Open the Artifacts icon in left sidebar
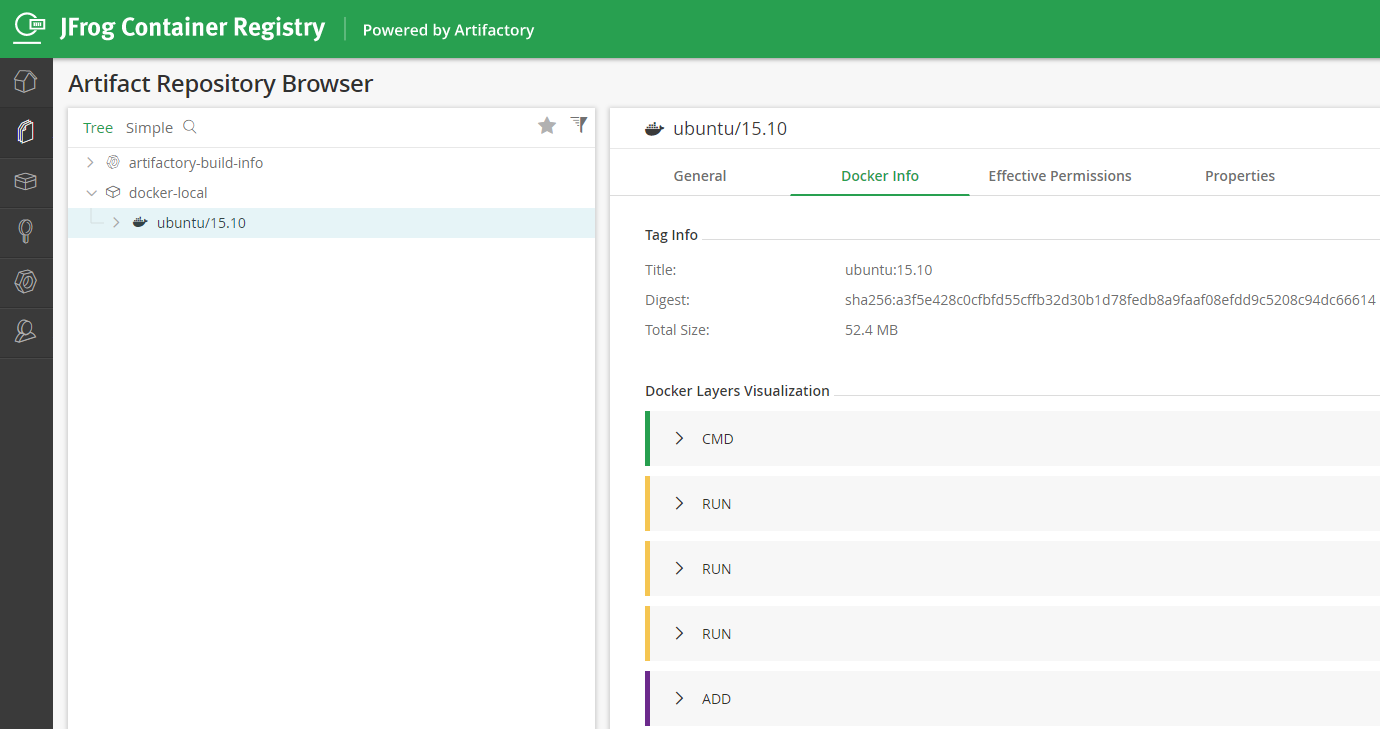 point(26,132)
